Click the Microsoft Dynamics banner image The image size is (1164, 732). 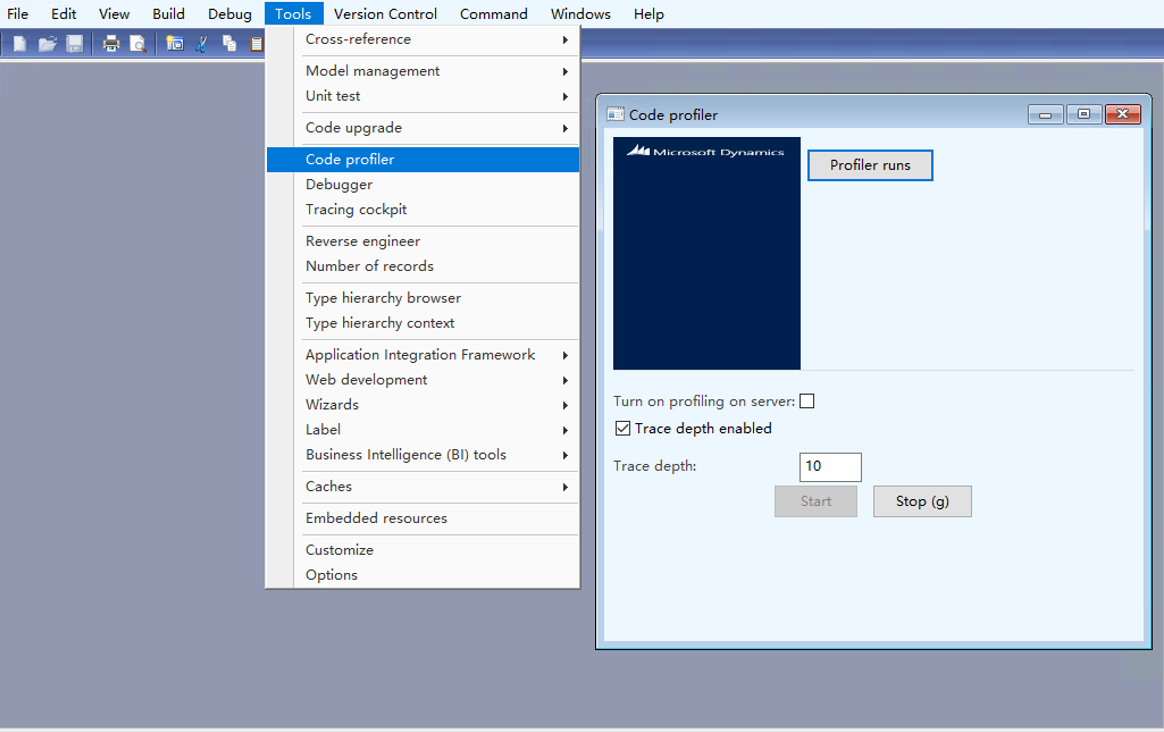point(707,253)
